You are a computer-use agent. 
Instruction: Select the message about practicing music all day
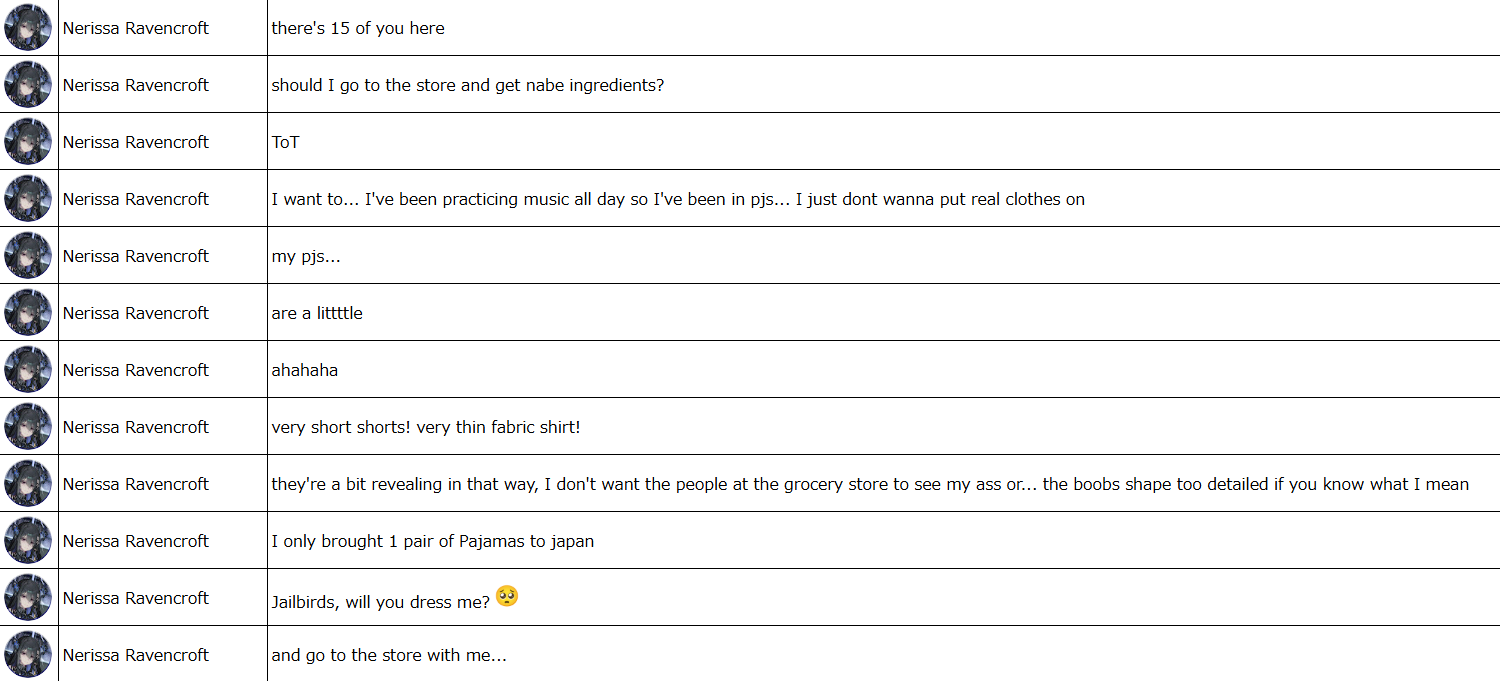point(678,199)
